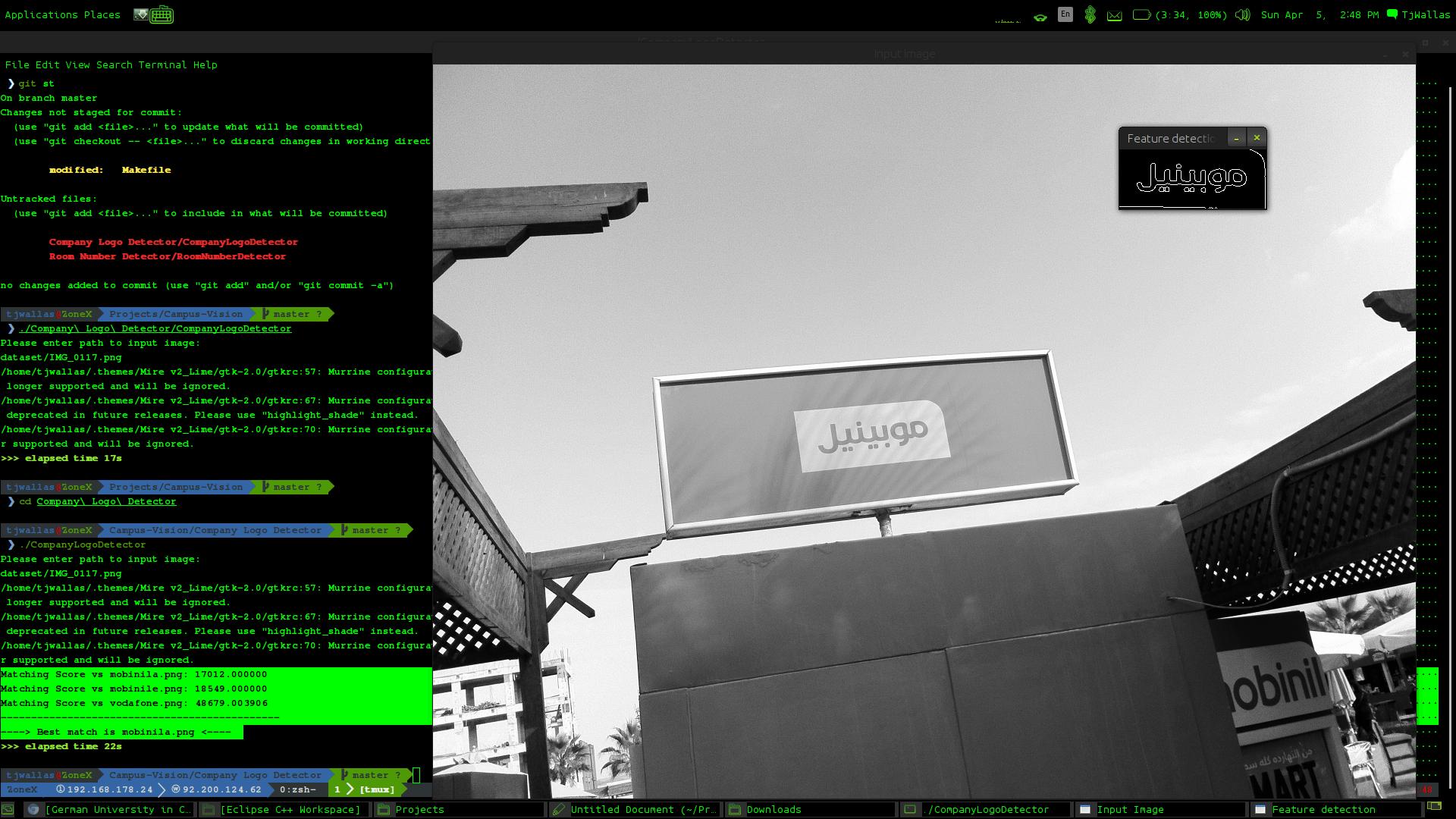Click the Mobinil logo in Feature detection window

(x=1191, y=177)
